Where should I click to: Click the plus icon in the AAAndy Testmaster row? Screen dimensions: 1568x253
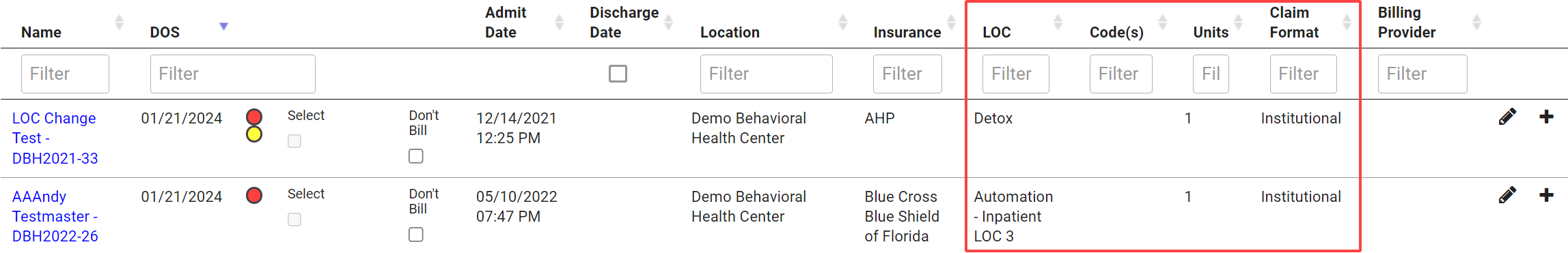[x=1546, y=195]
